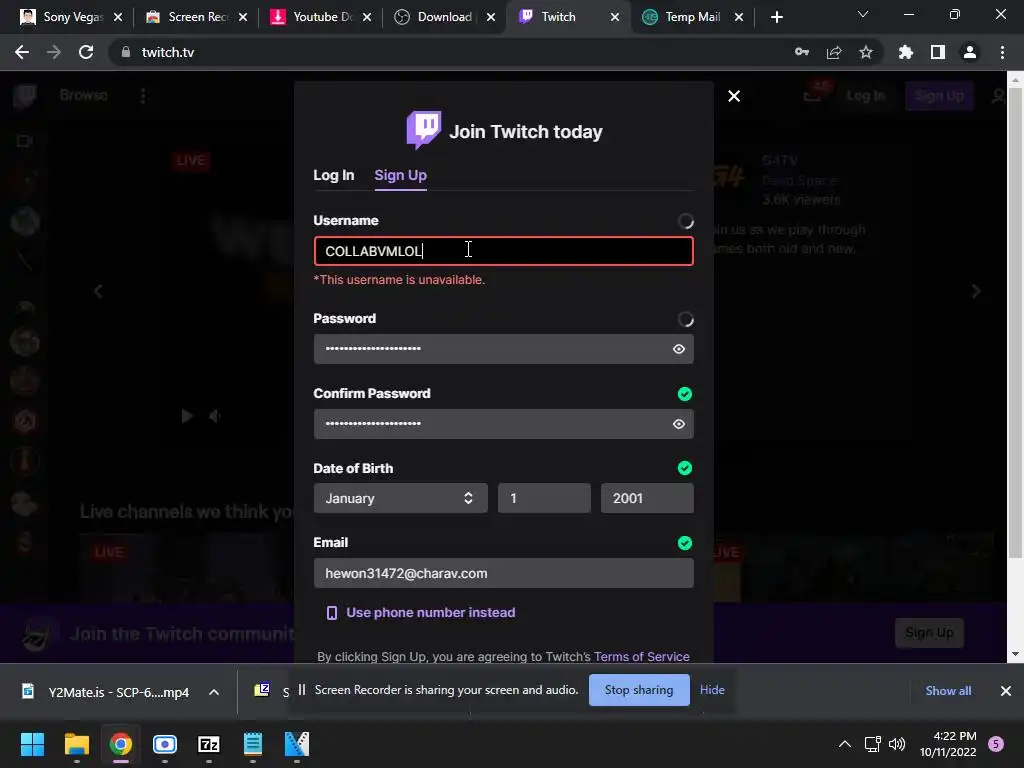Close the Sony Vegas browser tab
The width and height of the screenshot is (1024, 768).
(x=118, y=18)
